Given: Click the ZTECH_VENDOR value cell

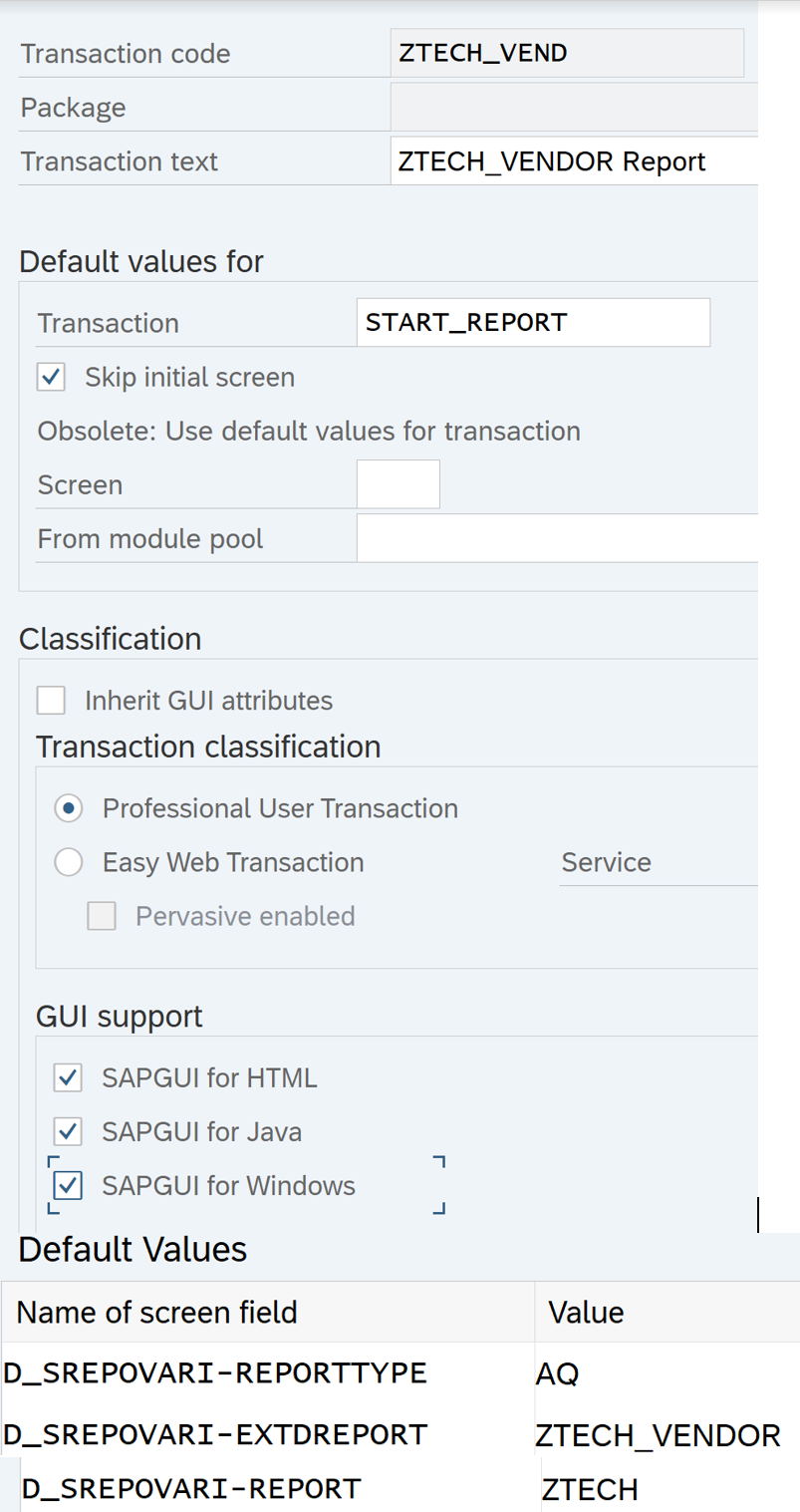Looking at the screenshot, I should pyautogui.click(x=658, y=1435).
